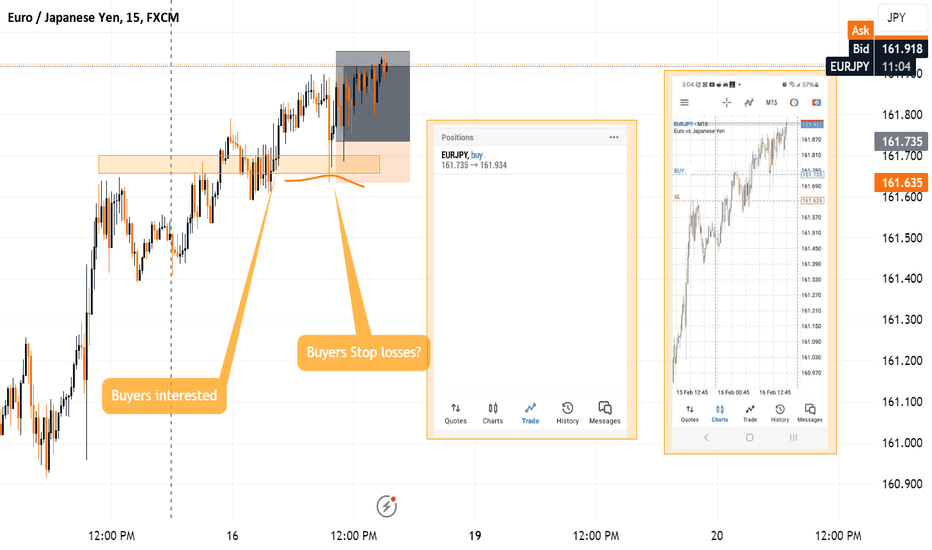
Task: Click the SL line label in phone chart
Action: click(676, 197)
